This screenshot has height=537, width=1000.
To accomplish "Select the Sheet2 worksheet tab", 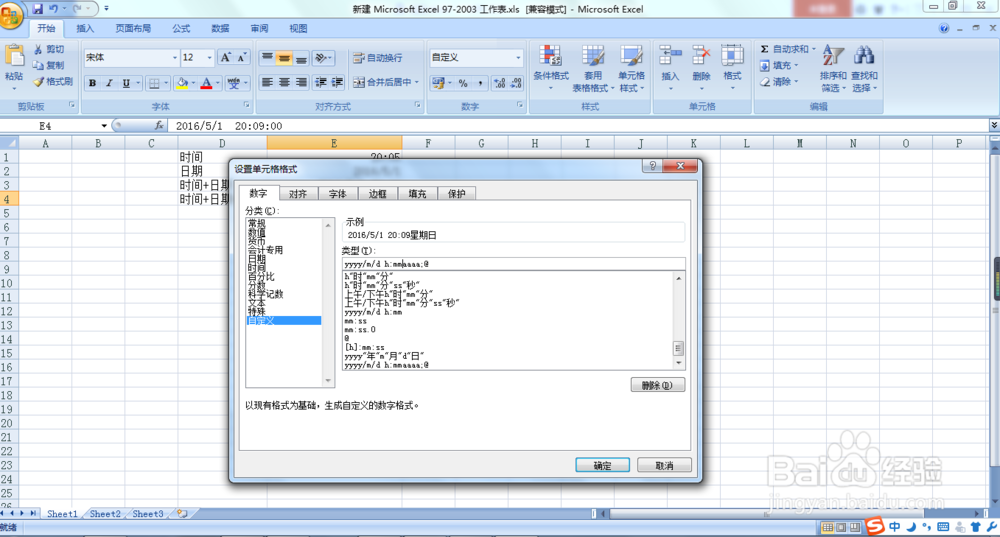I will click(105, 513).
